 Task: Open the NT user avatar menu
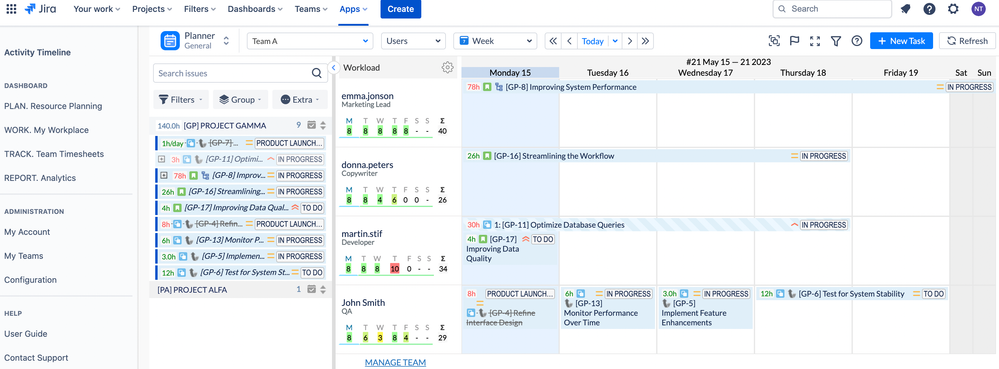coord(978,9)
